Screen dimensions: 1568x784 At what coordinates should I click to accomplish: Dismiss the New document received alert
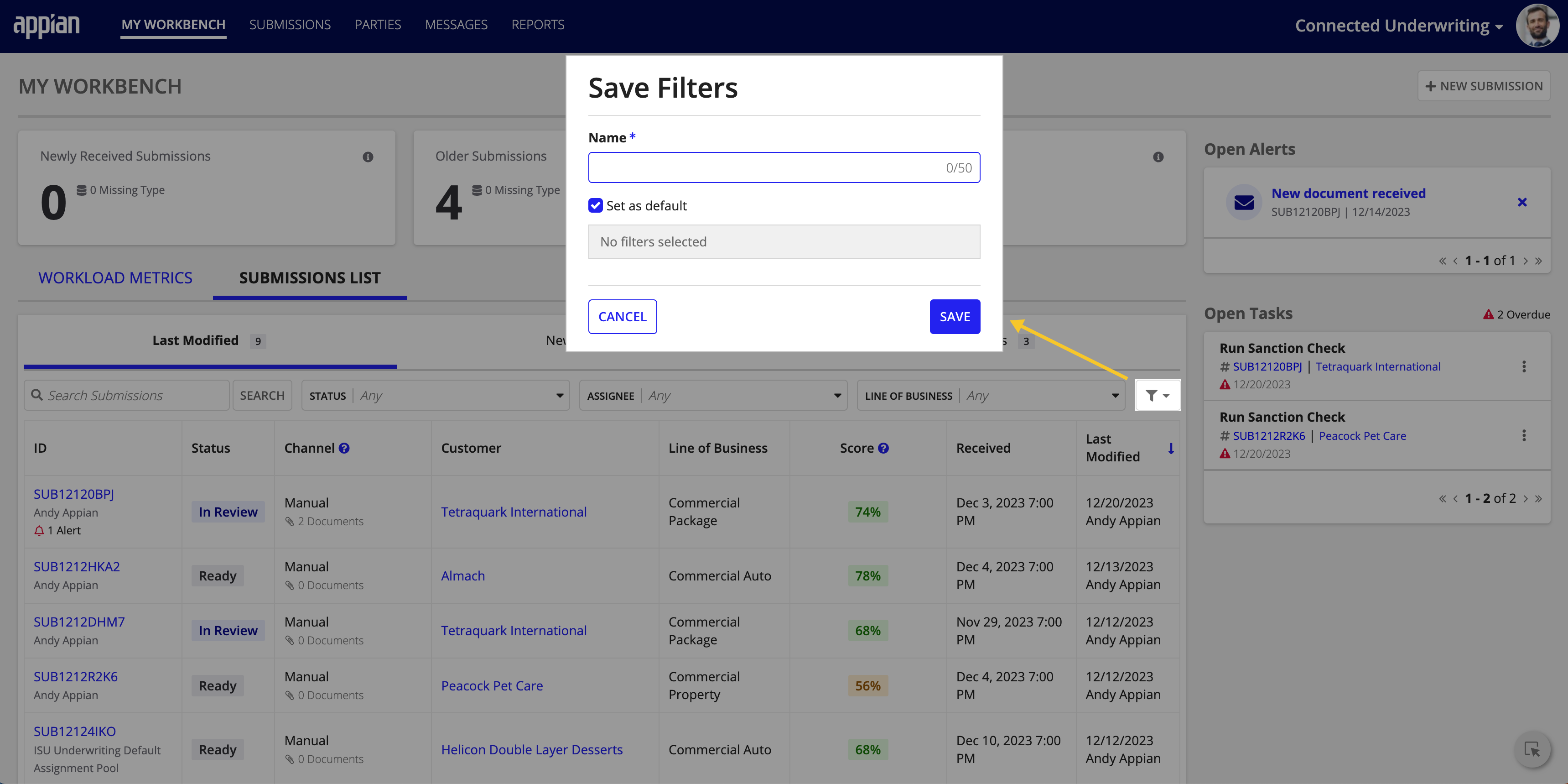pyautogui.click(x=1522, y=202)
